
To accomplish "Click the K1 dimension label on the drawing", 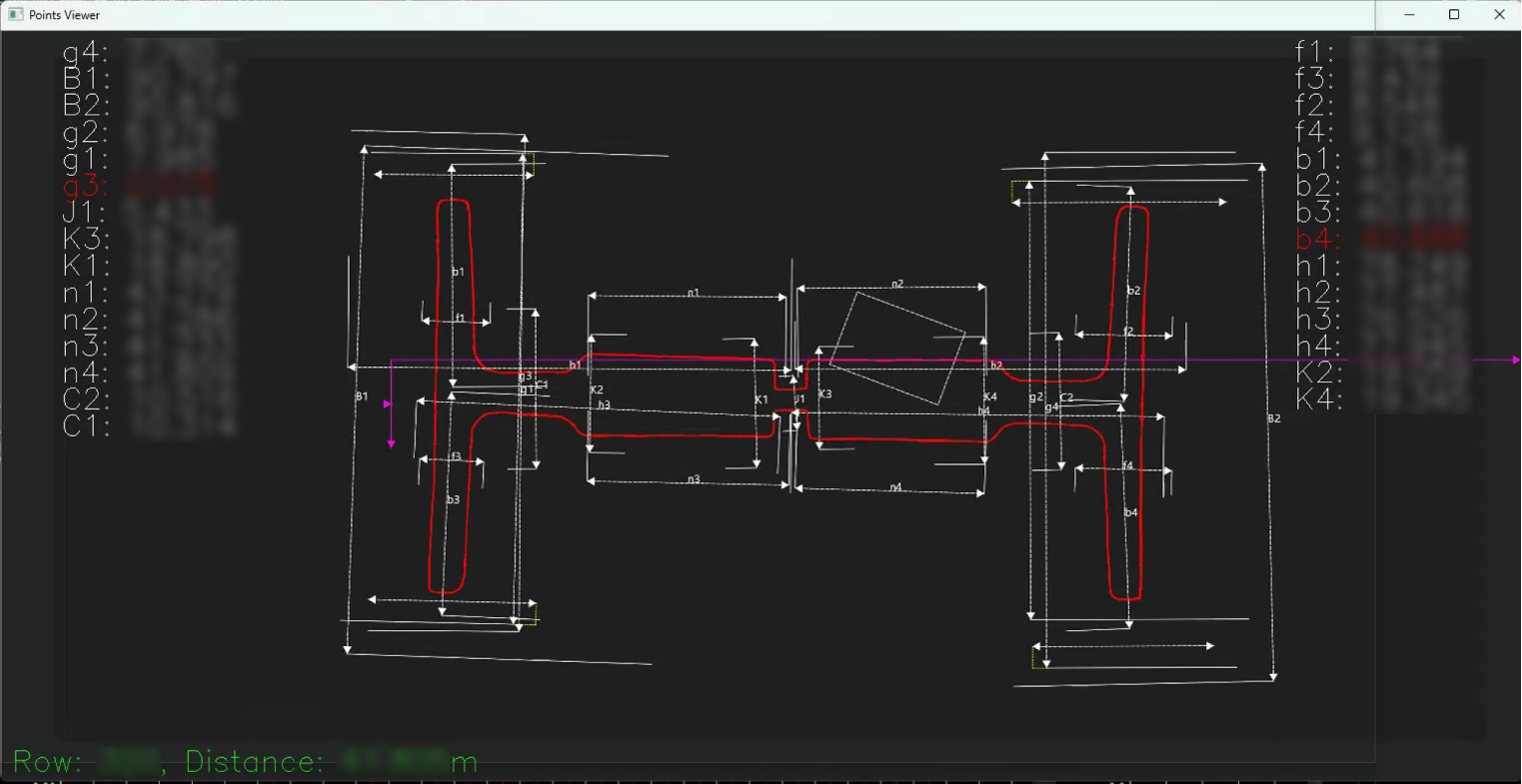I will pyautogui.click(x=761, y=400).
